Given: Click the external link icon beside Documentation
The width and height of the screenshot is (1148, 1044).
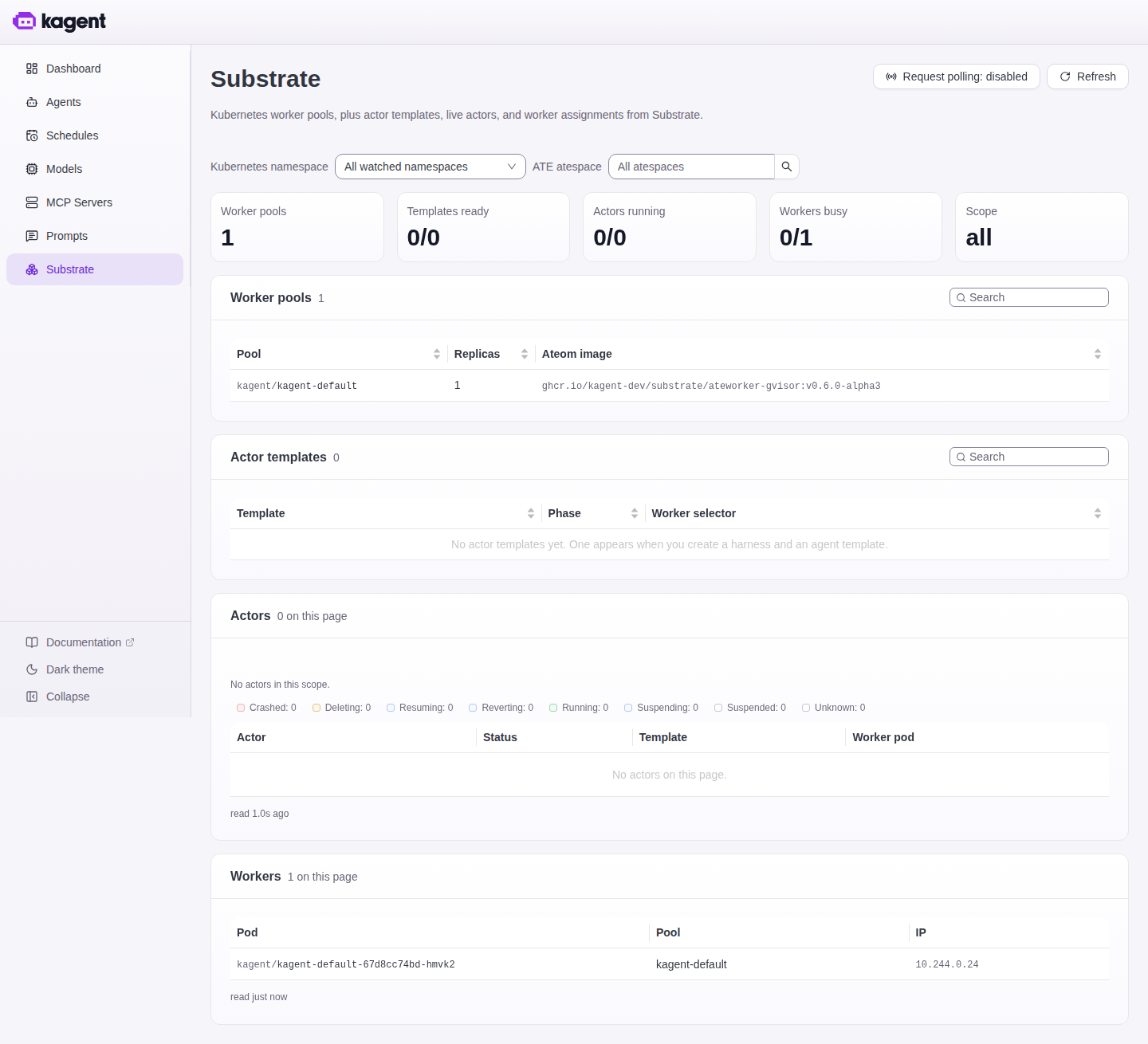Looking at the screenshot, I should pos(130,642).
